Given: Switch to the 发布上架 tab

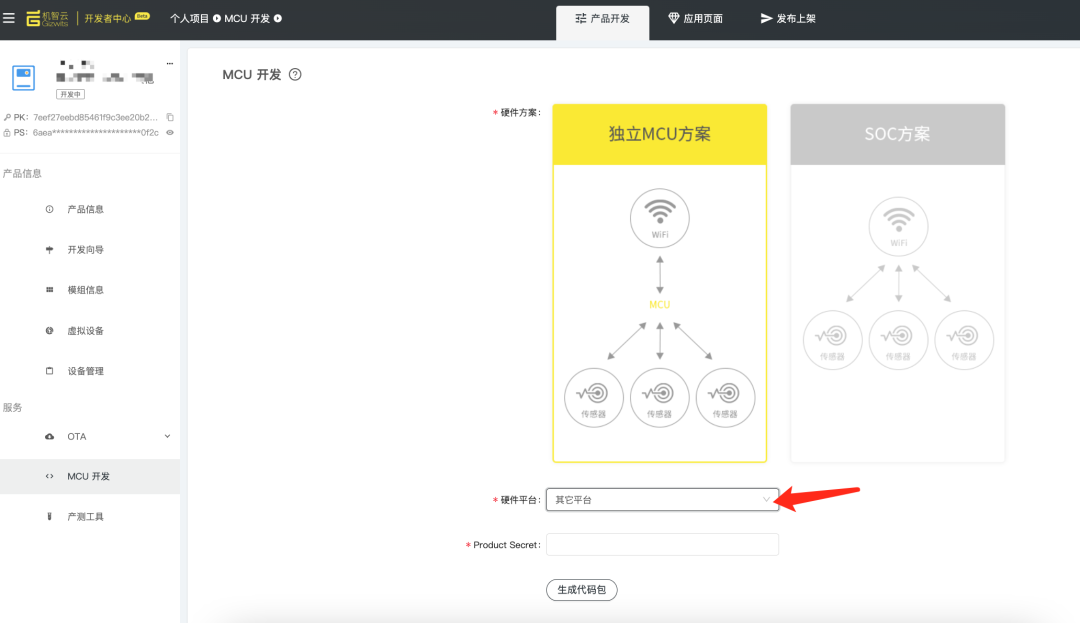Looking at the screenshot, I should click(x=788, y=19).
